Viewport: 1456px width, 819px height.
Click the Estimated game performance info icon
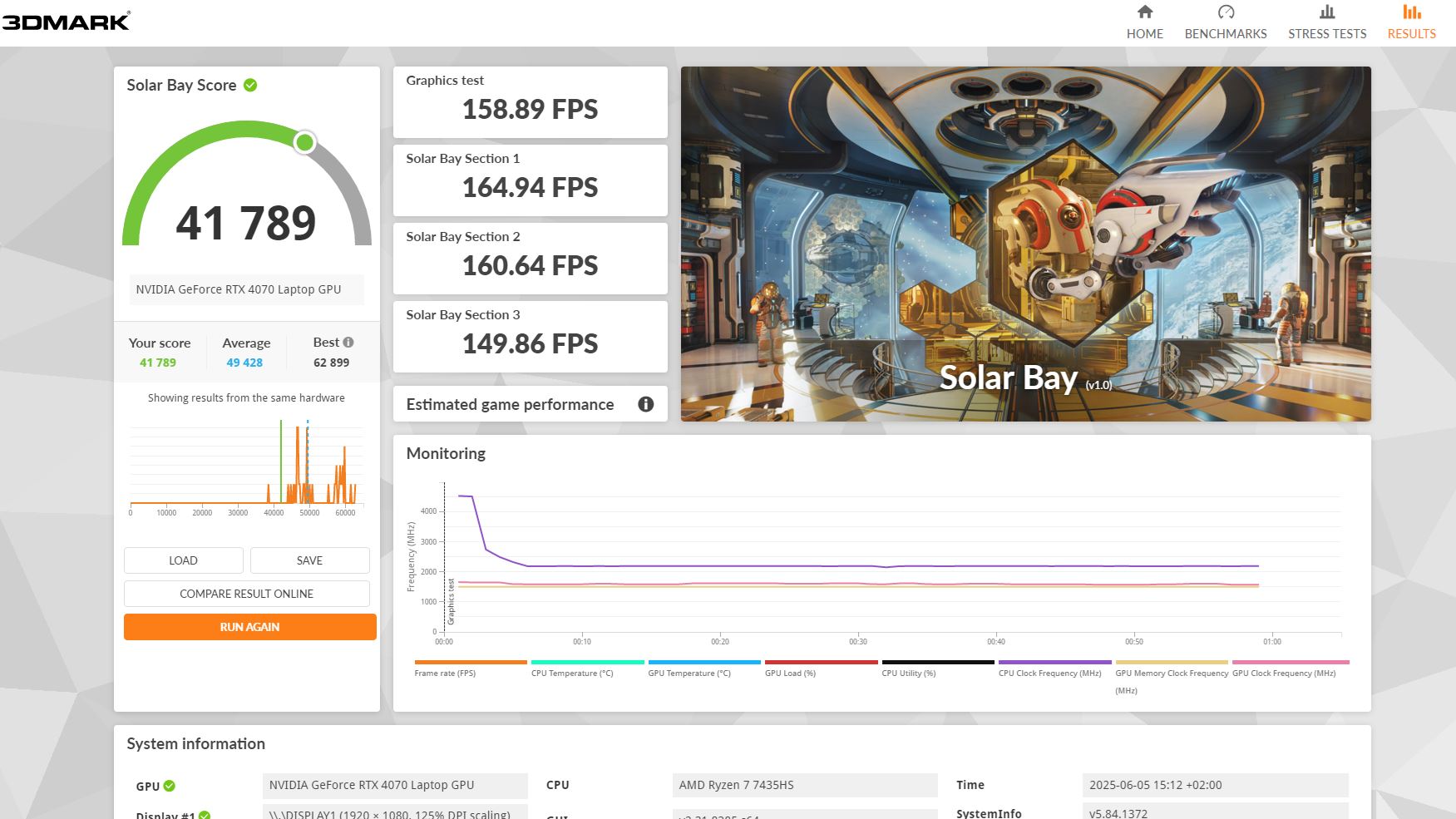point(645,404)
